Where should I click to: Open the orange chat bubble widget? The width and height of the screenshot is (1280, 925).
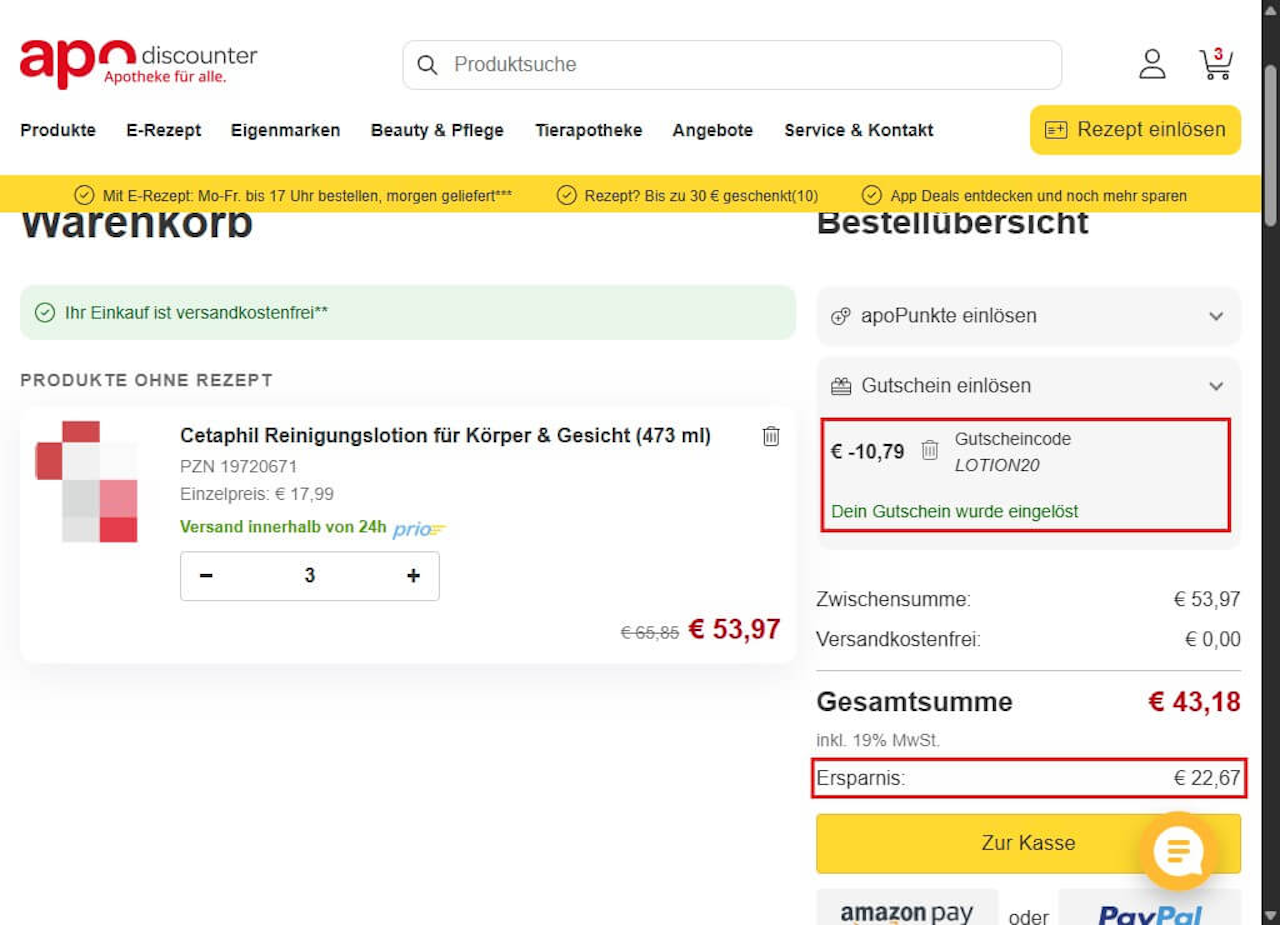coord(1178,851)
